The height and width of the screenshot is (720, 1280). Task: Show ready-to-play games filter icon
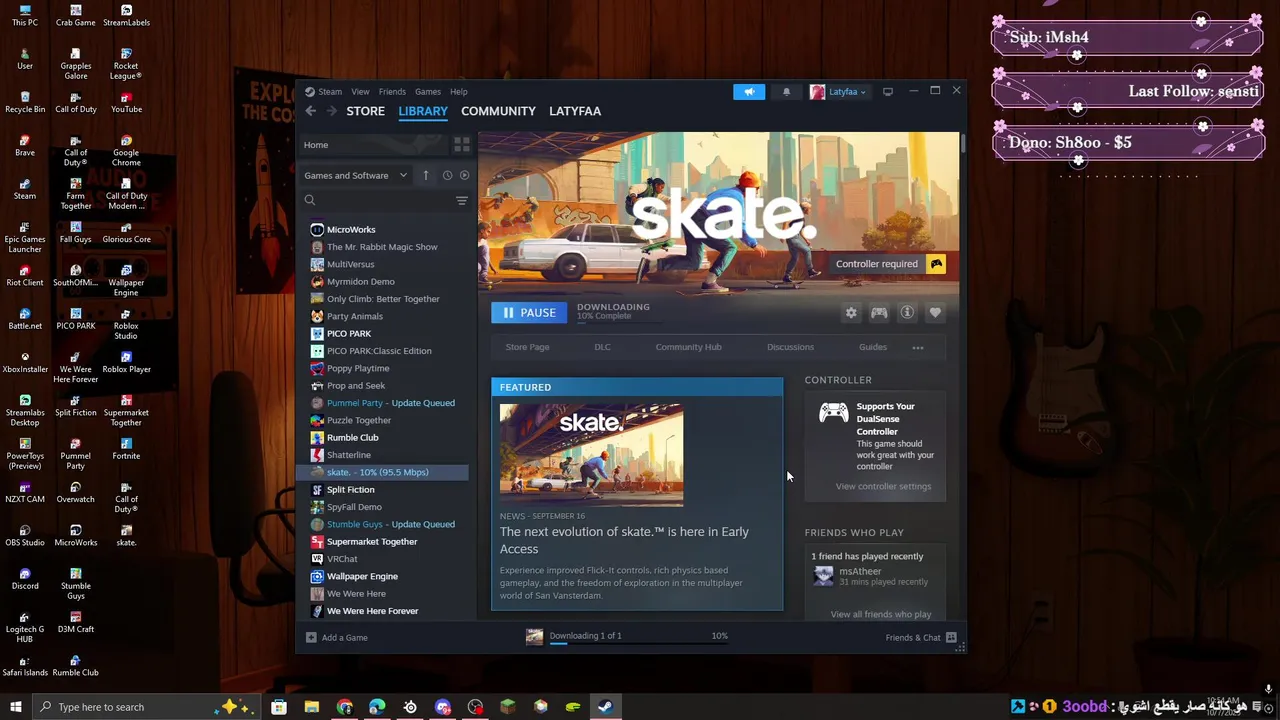464,175
